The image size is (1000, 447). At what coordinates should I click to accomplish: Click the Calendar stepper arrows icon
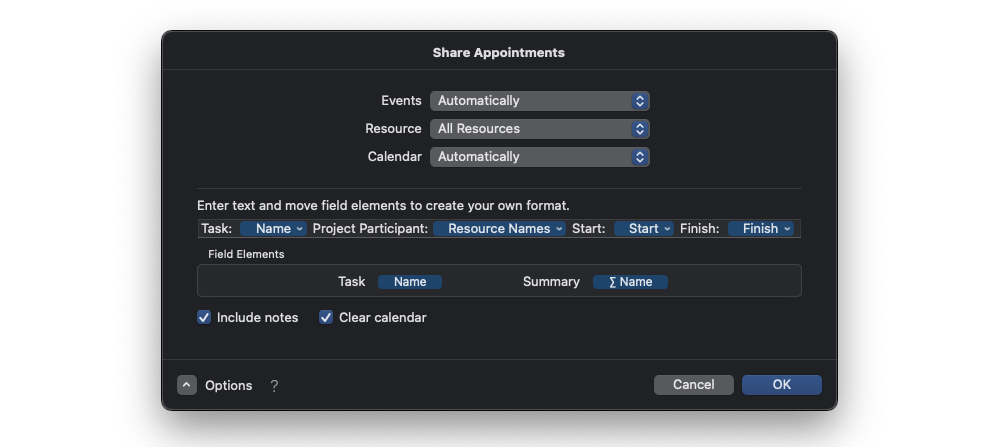coord(640,157)
